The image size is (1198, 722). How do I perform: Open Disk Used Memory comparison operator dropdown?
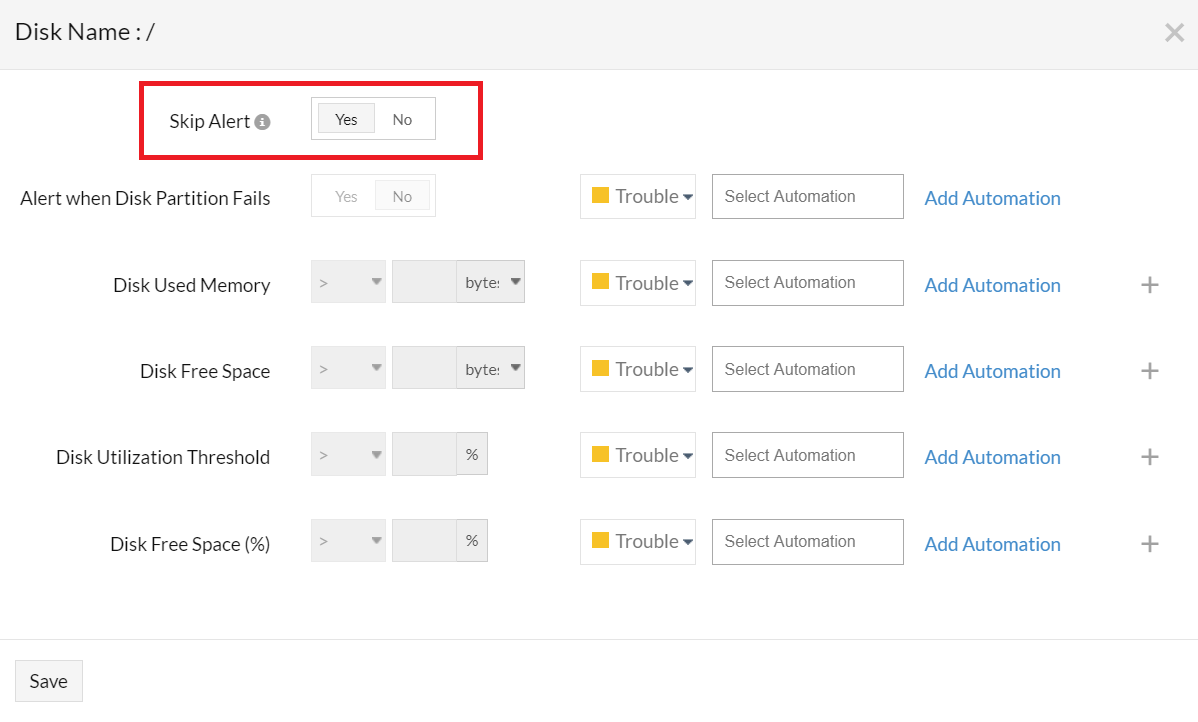pyautogui.click(x=348, y=282)
